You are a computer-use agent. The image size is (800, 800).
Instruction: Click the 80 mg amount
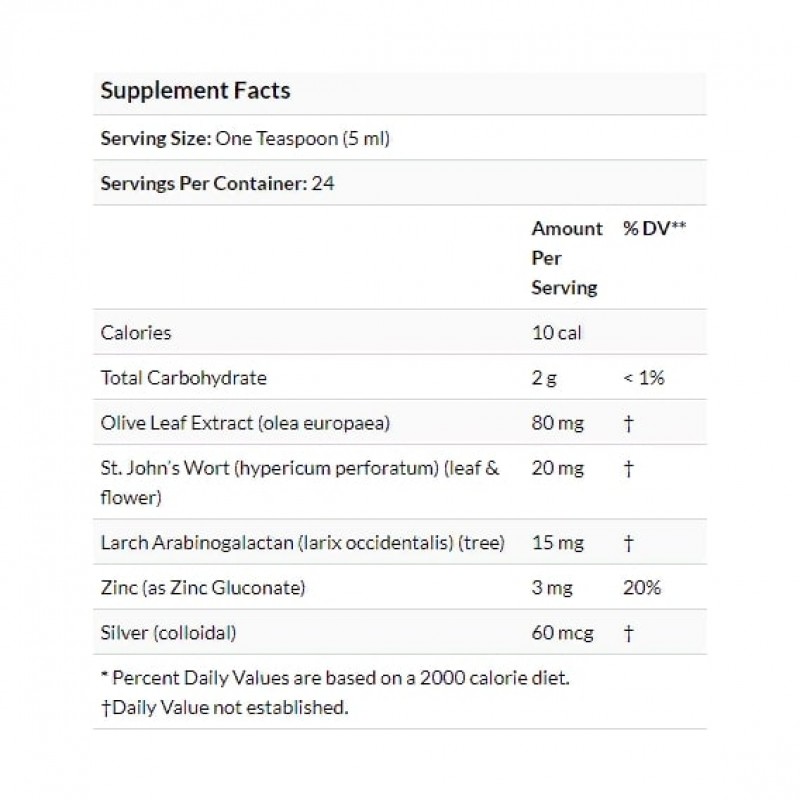[x=556, y=423]
